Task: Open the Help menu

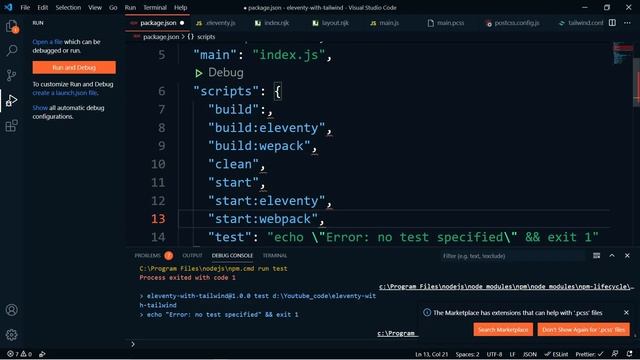Action: tap(180, 7)
